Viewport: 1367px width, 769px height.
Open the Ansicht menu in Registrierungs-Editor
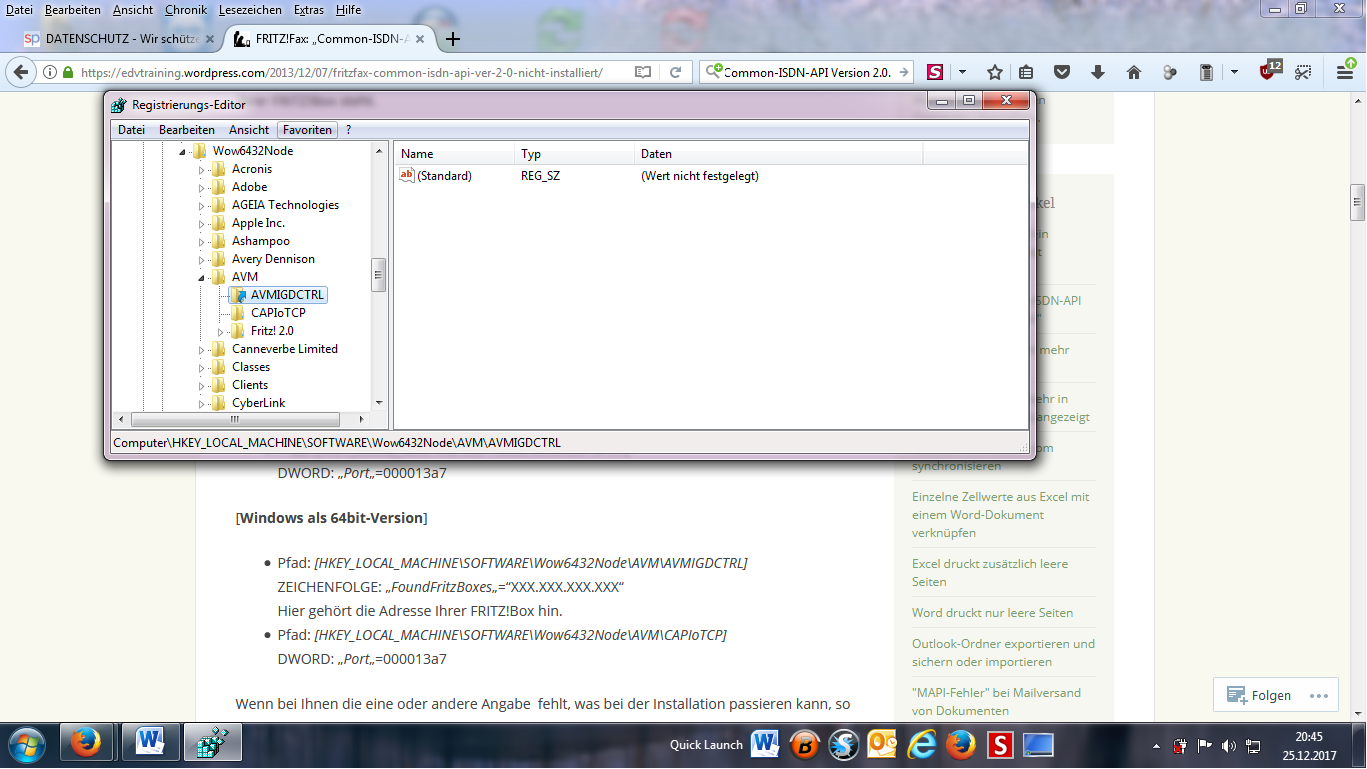[x=249, y=130]
